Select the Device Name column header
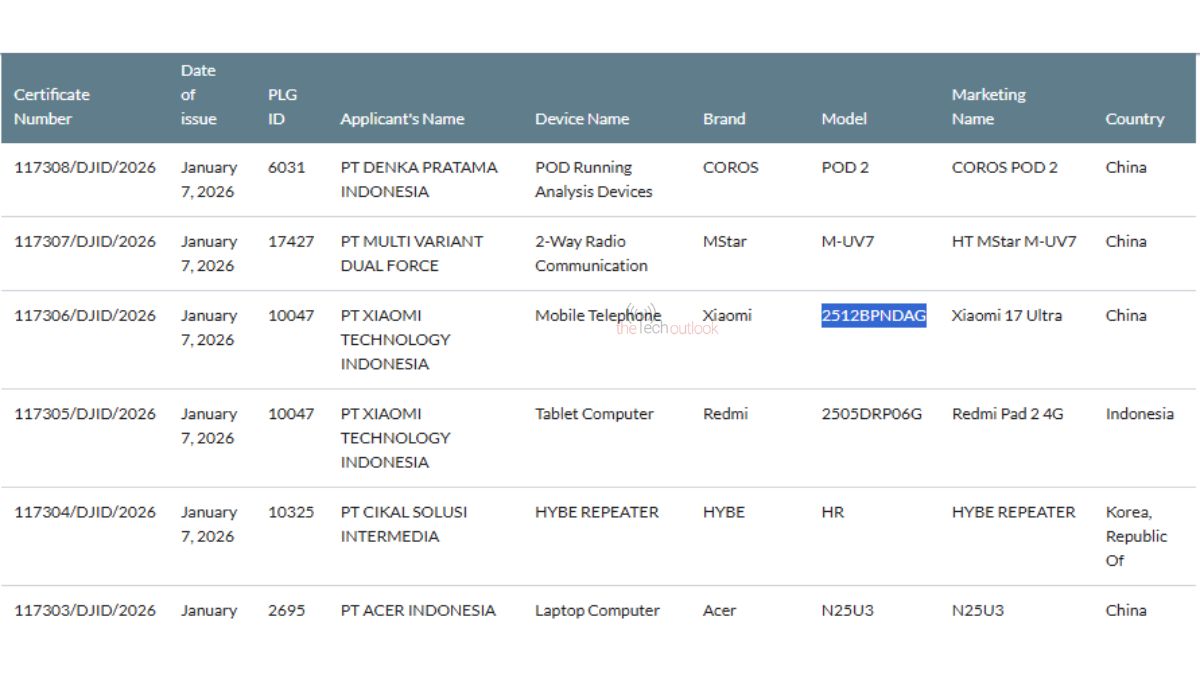The height and width of the screenshot is (675, 1200). pos(582,119)
